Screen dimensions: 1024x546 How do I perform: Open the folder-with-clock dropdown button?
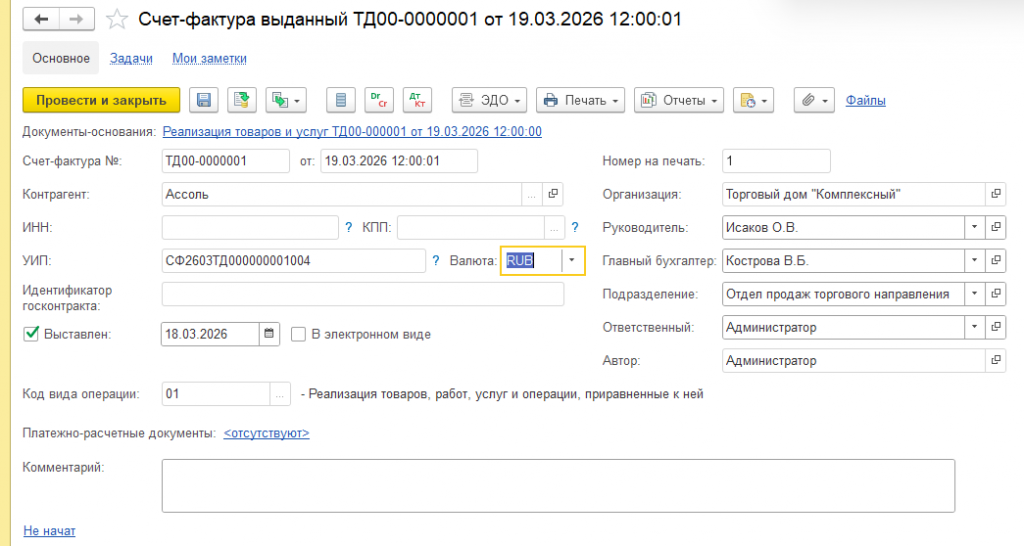[x=753, y=100]
